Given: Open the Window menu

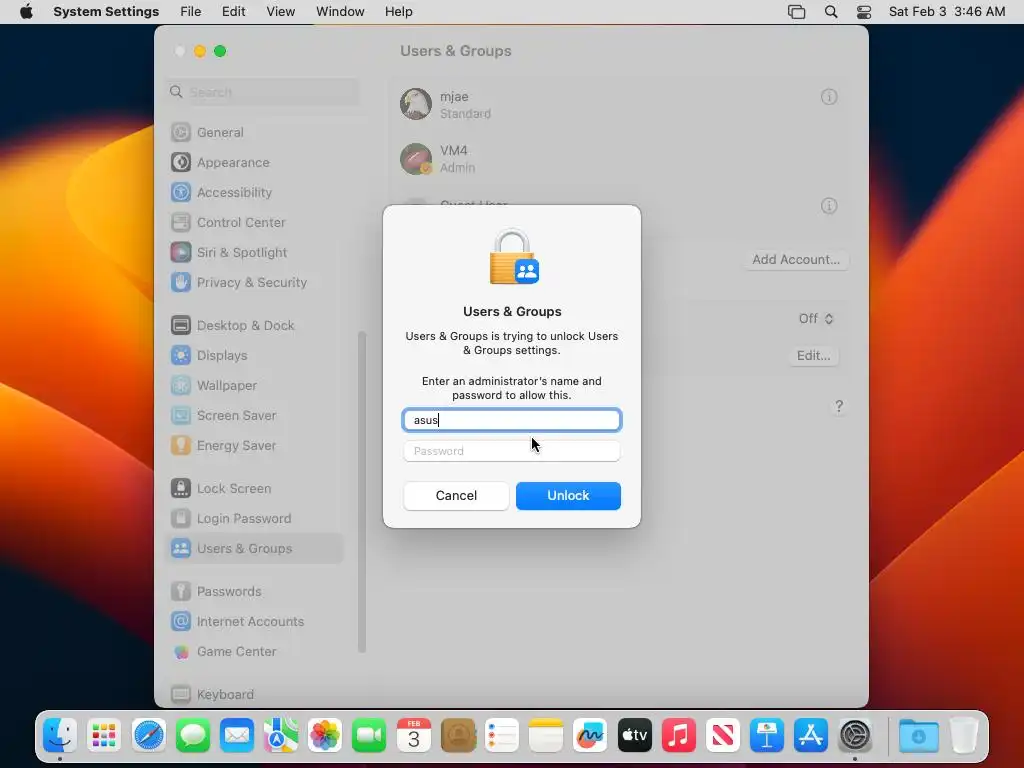Looking at the screenshot, I should (x=340, y=12).
